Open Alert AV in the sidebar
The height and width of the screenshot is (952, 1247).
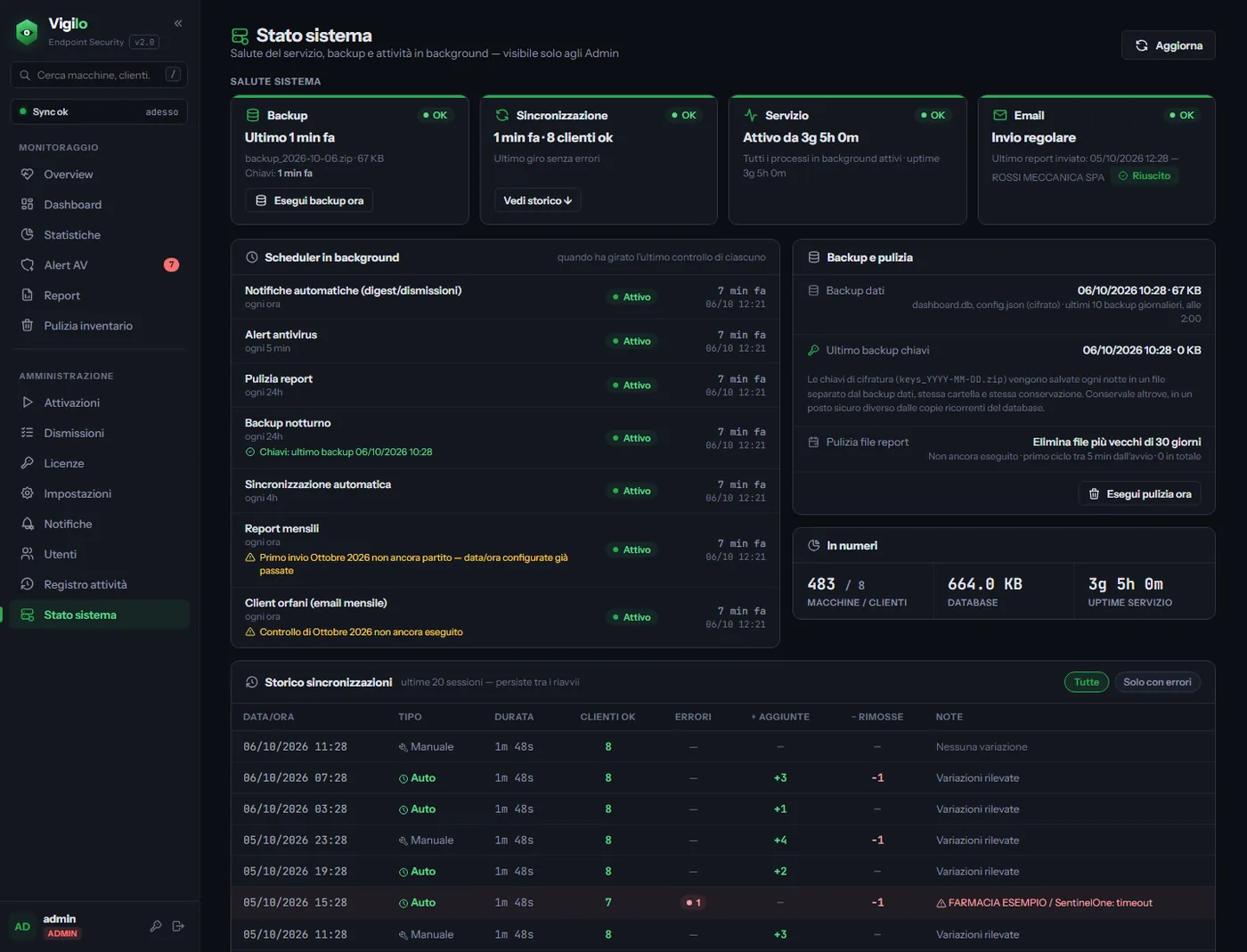click(99, 265)
